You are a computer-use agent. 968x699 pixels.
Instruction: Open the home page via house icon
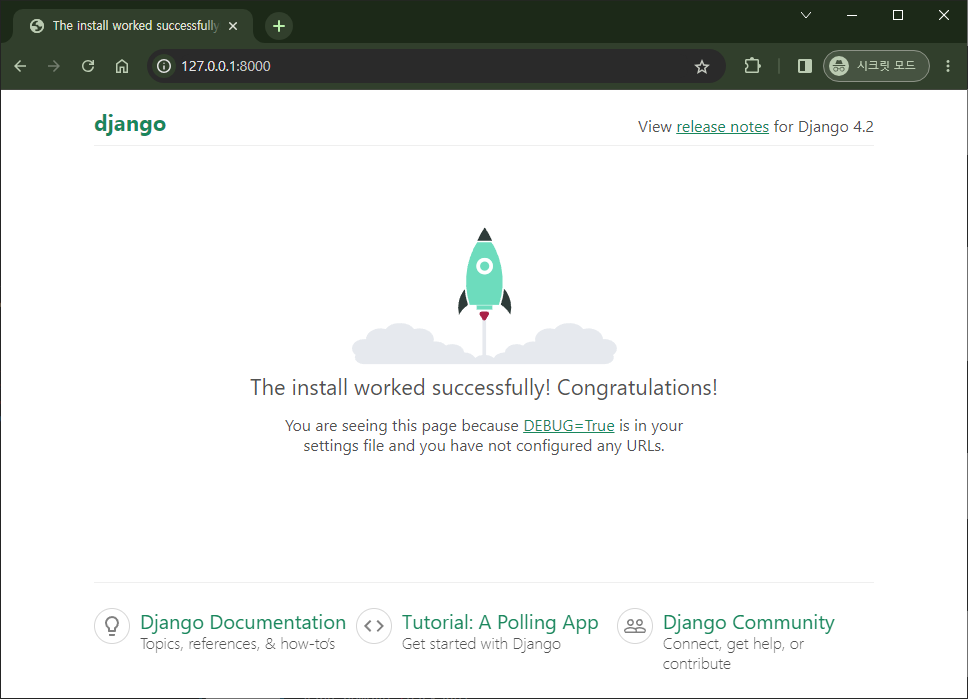(x=122, y=66)
